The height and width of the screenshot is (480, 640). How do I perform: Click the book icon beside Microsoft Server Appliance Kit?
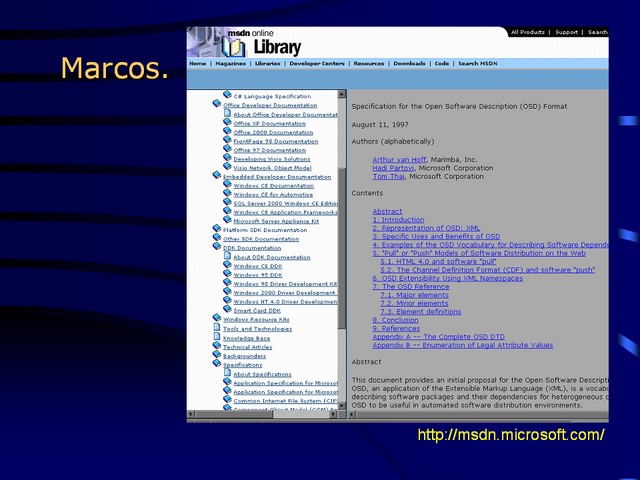227,220
